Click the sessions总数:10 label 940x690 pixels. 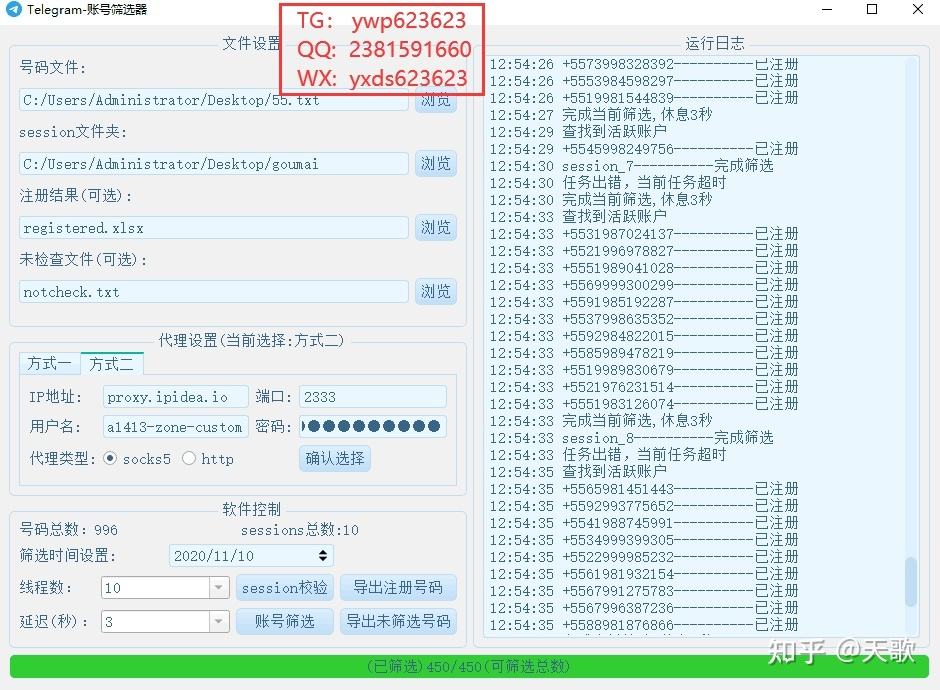300,530
